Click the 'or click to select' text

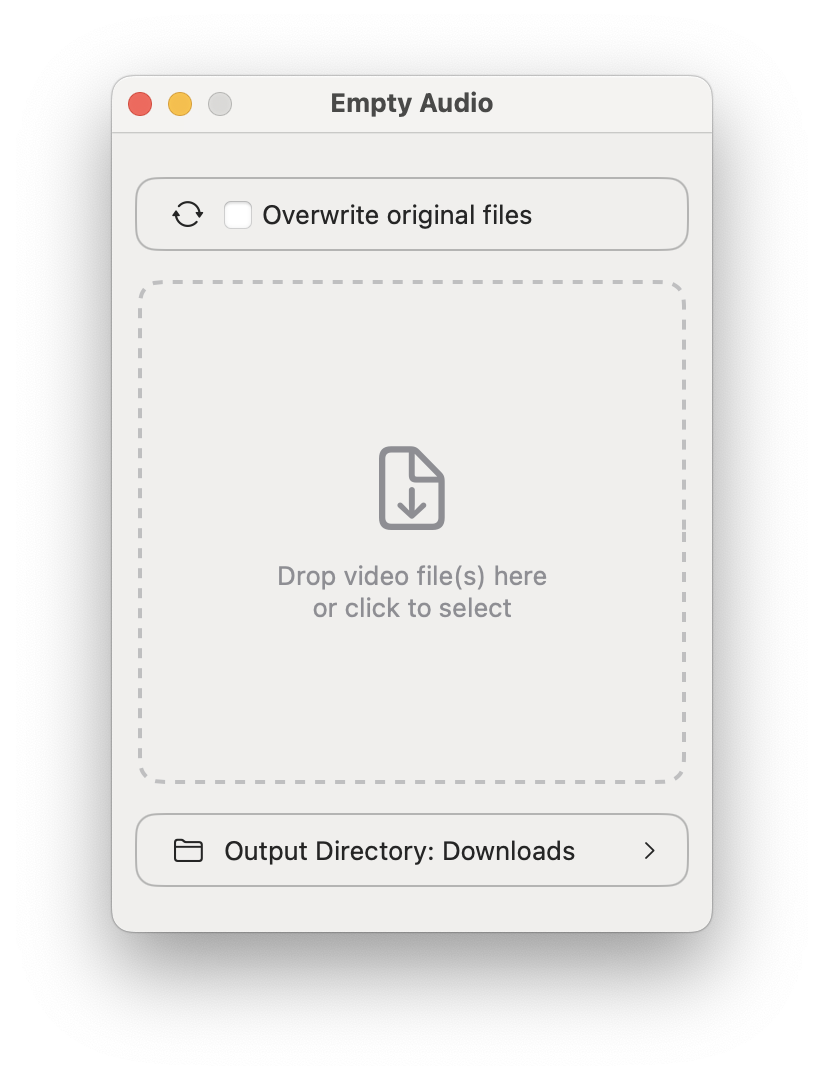tap(412, 608)
